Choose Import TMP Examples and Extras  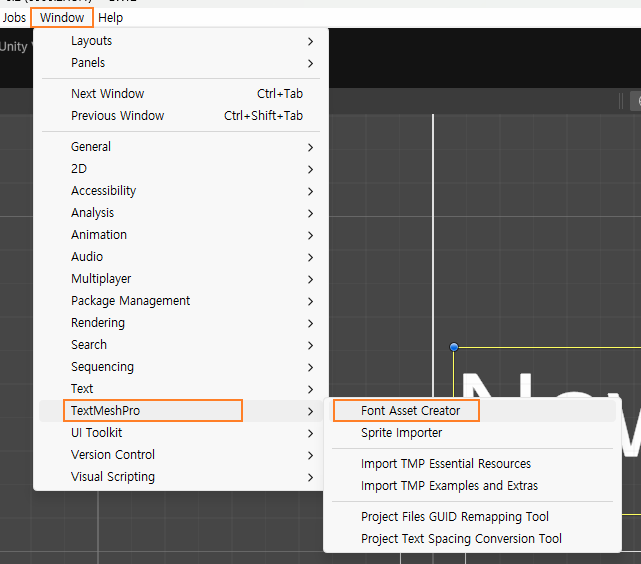coord(473,486)
